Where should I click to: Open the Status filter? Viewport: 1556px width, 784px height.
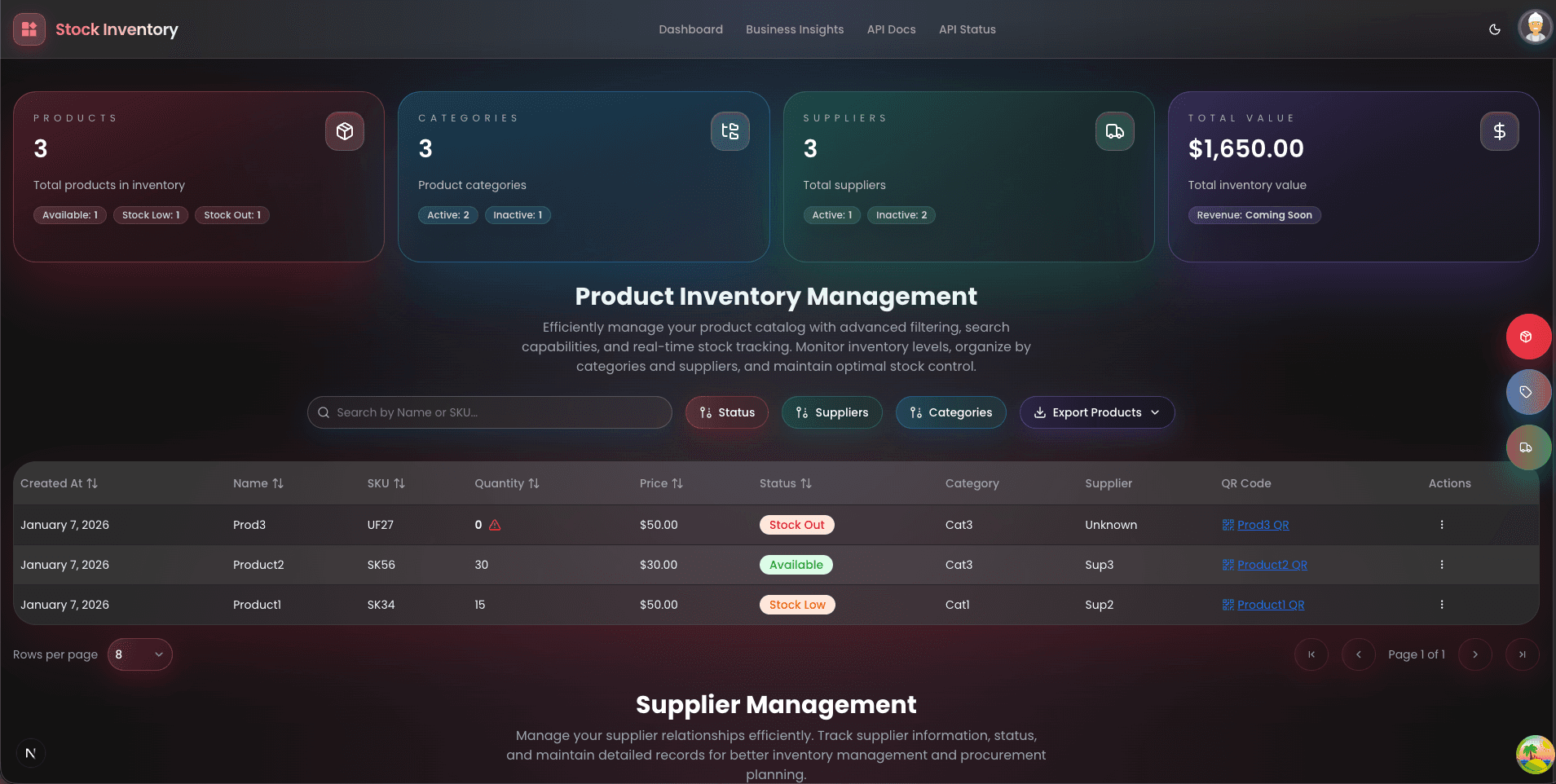point(726,412)
